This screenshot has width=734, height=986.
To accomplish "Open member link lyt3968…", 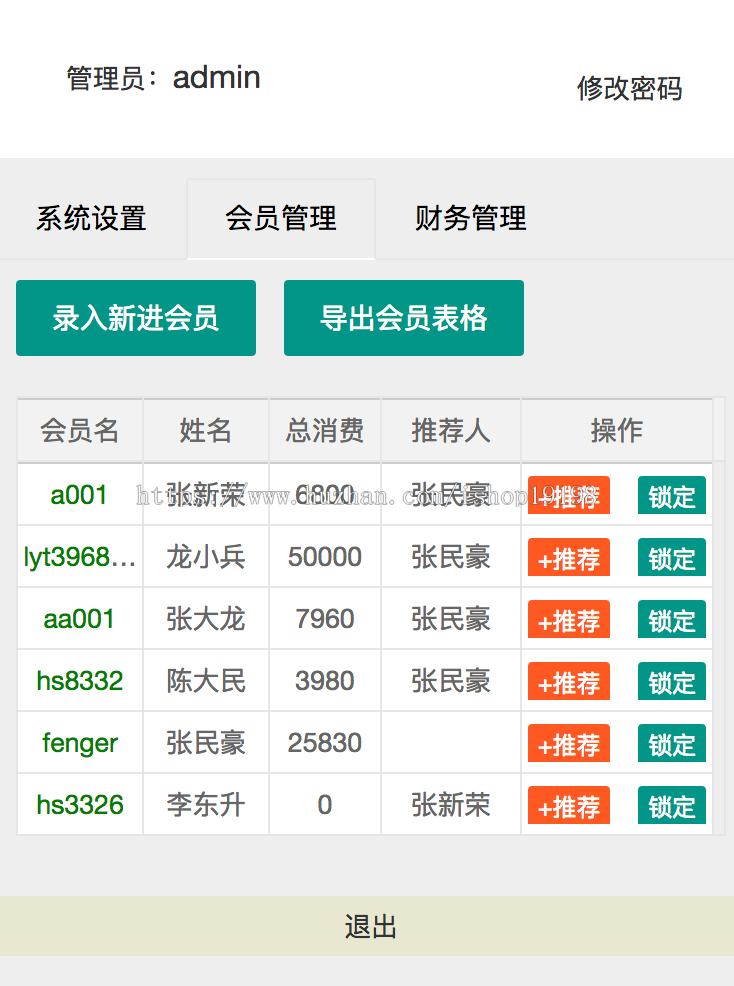I will (80, 557).
